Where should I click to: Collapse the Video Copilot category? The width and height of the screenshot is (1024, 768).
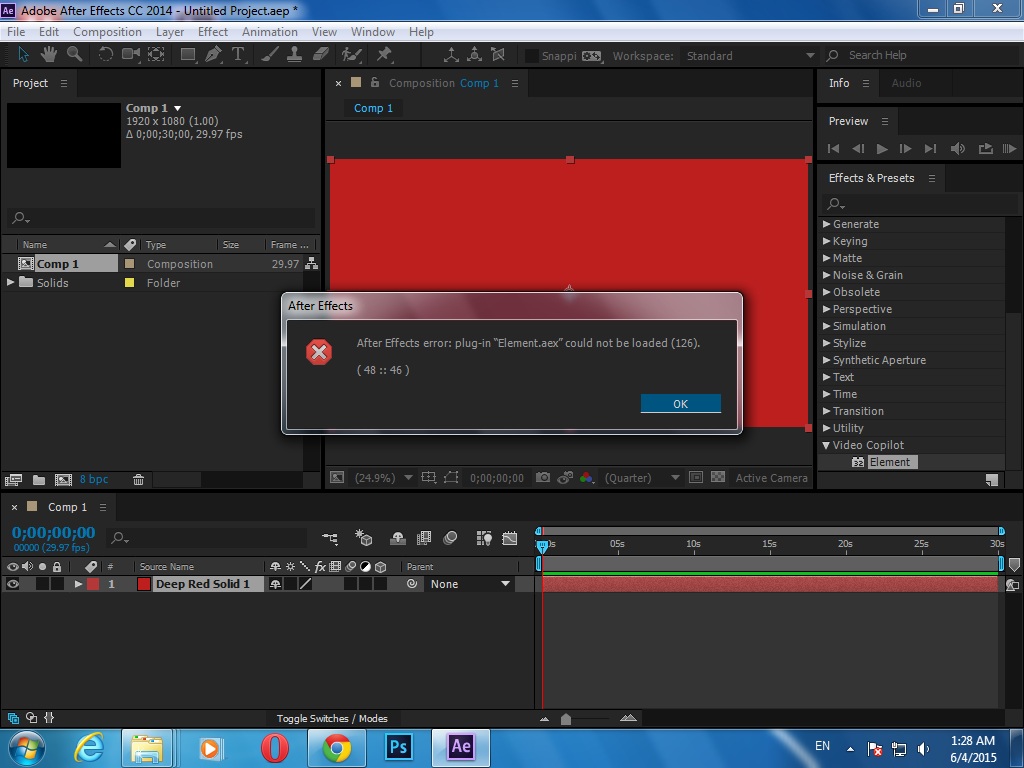point(826,445)
